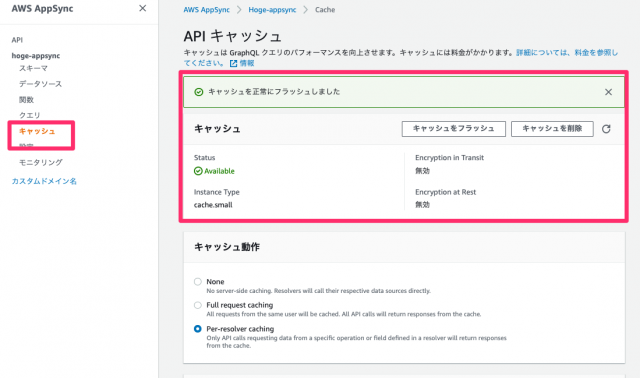The height and width of the screenshot is (378, 640).
Task: Select Per-resolver caching option
Action: (x=198, y=329)
